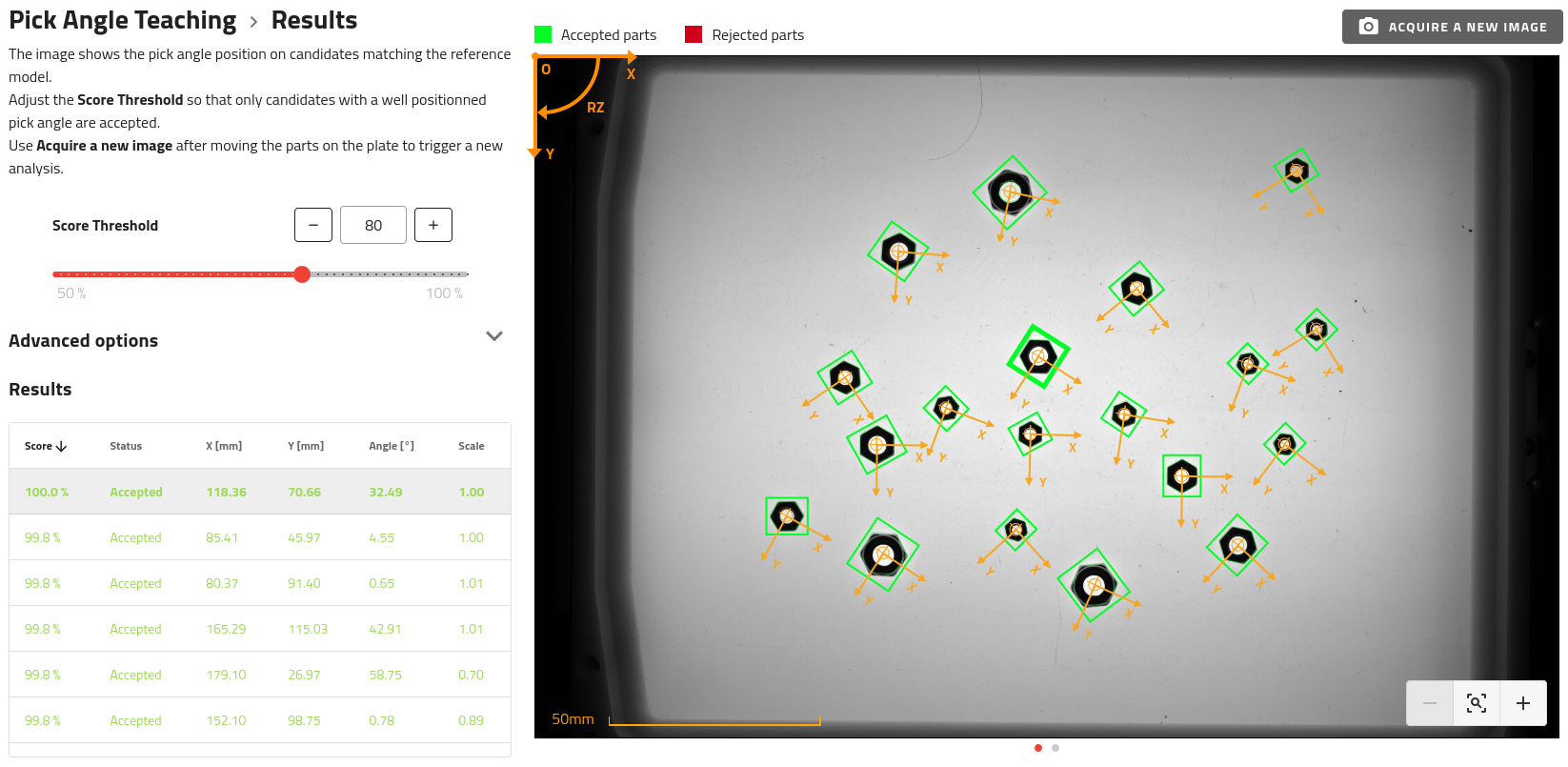Sort results by Score column header

(45, 446)
